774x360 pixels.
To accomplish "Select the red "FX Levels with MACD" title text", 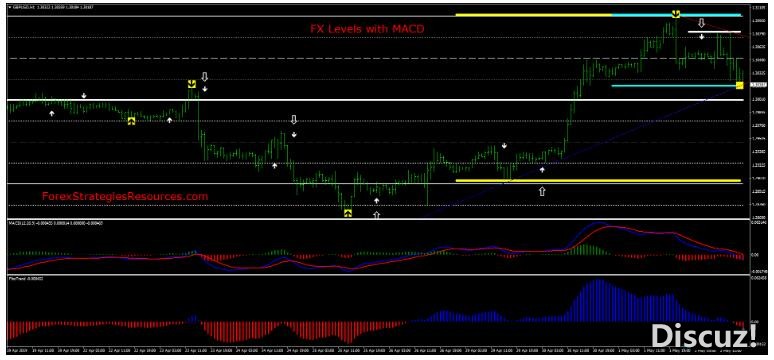I will [x=367, y=29].
